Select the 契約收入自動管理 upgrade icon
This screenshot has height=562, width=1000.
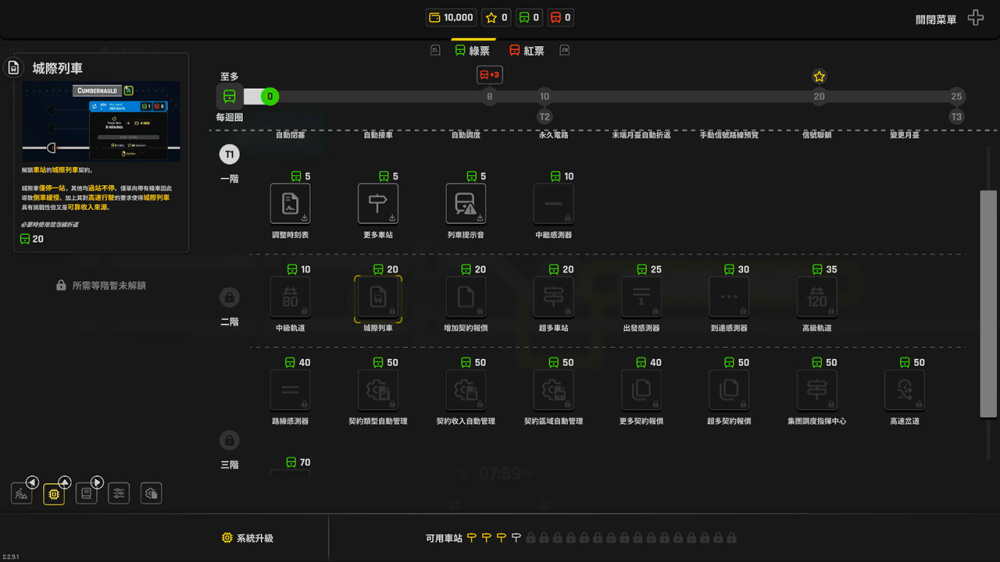pos(466,390)
